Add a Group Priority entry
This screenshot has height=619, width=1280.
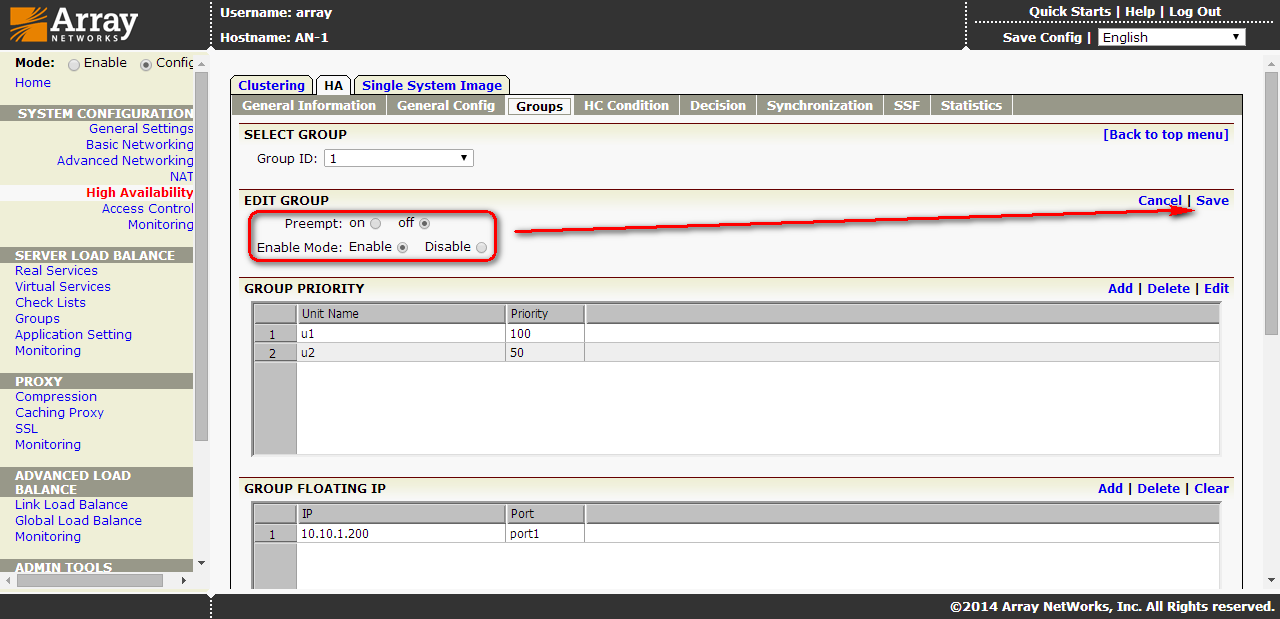(x=1120, y=288)
